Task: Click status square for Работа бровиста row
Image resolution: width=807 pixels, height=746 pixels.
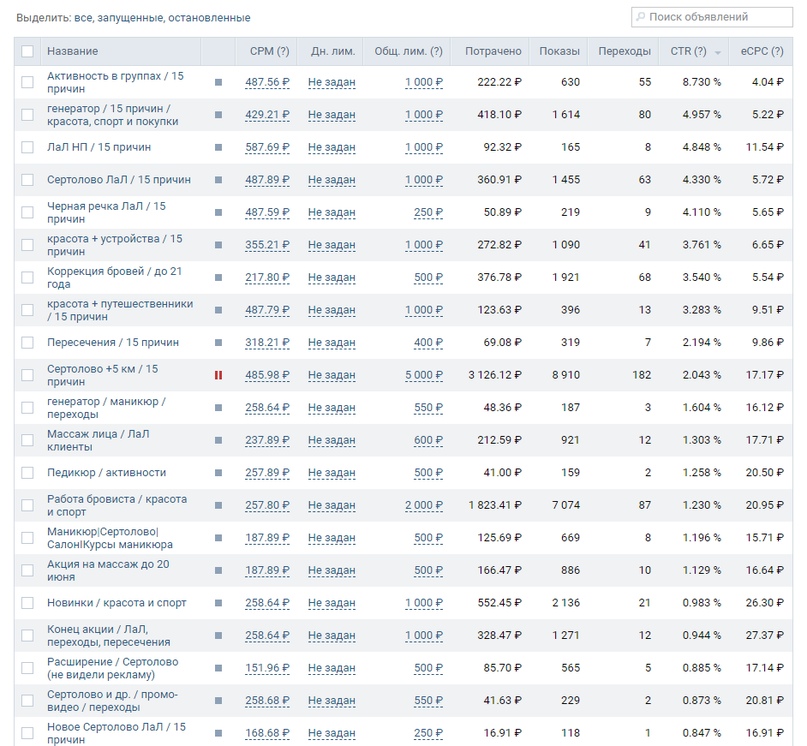Action: [x=218, y=505]
